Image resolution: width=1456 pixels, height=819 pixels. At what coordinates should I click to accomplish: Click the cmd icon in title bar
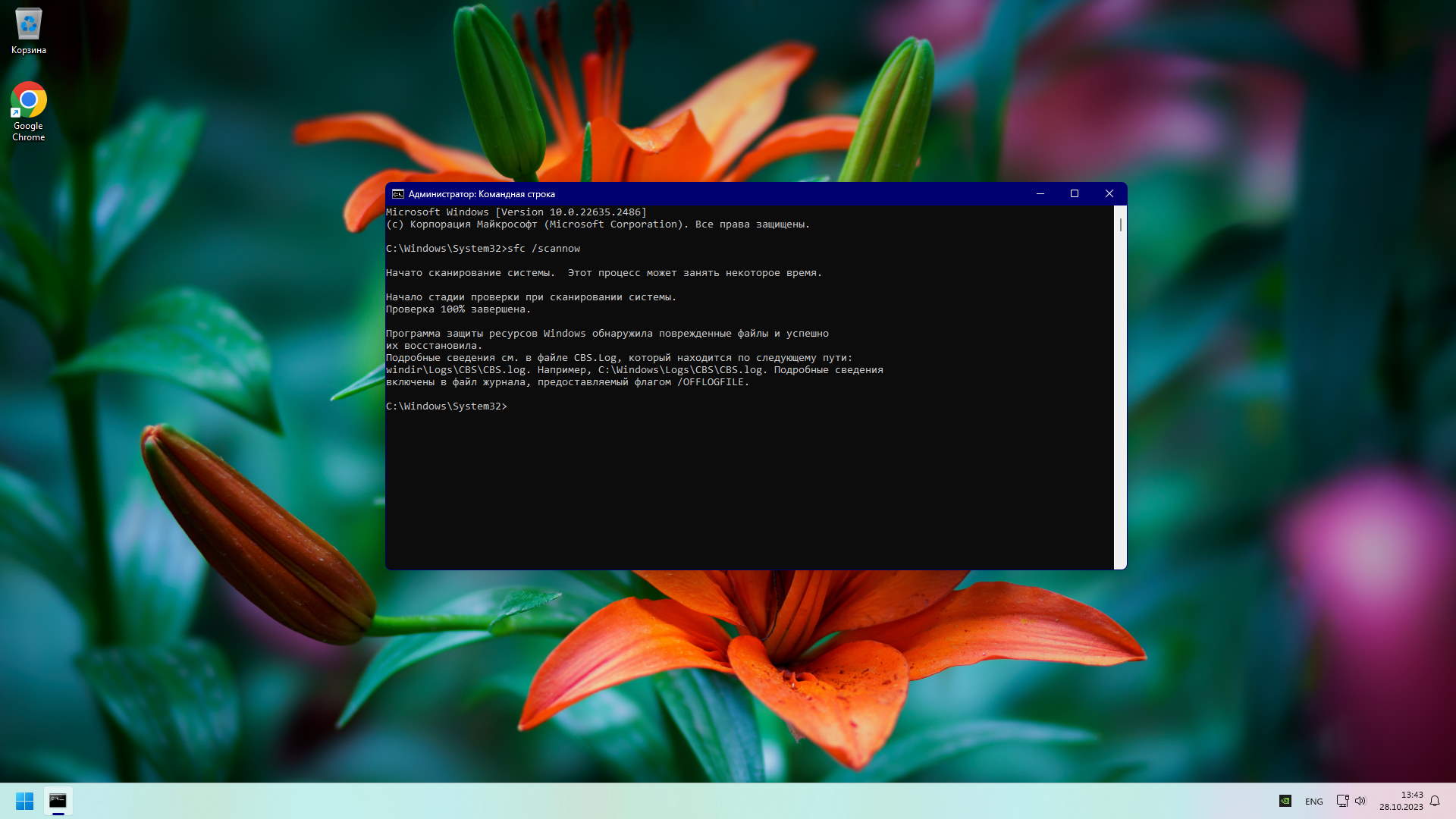tap(397, 194)
